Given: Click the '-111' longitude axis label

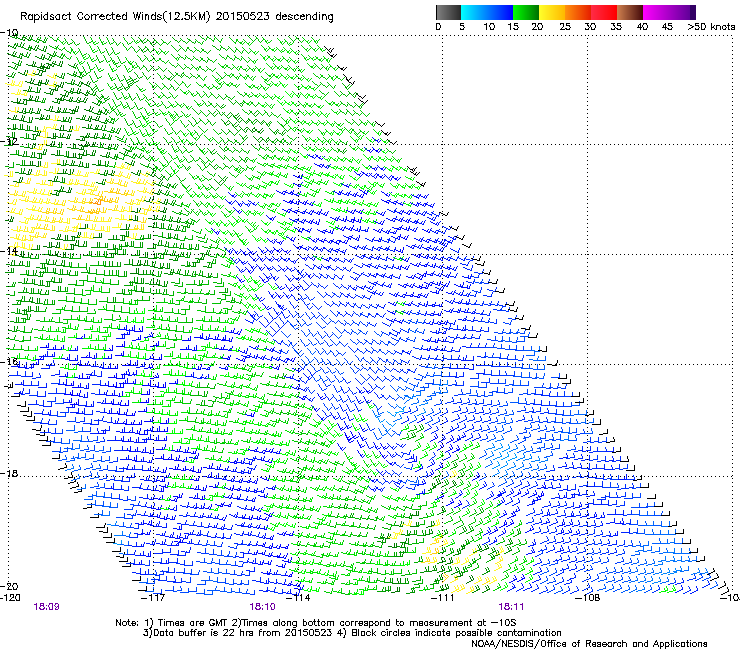Looking at the screenshot, I should click(x=443, y=598).
